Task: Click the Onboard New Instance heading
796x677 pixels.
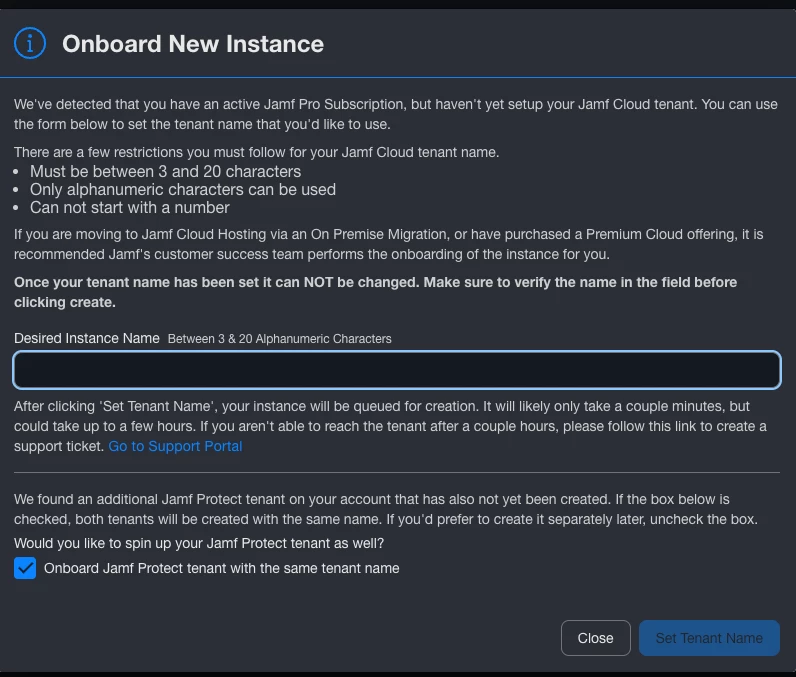Action: tap(193, 44)
